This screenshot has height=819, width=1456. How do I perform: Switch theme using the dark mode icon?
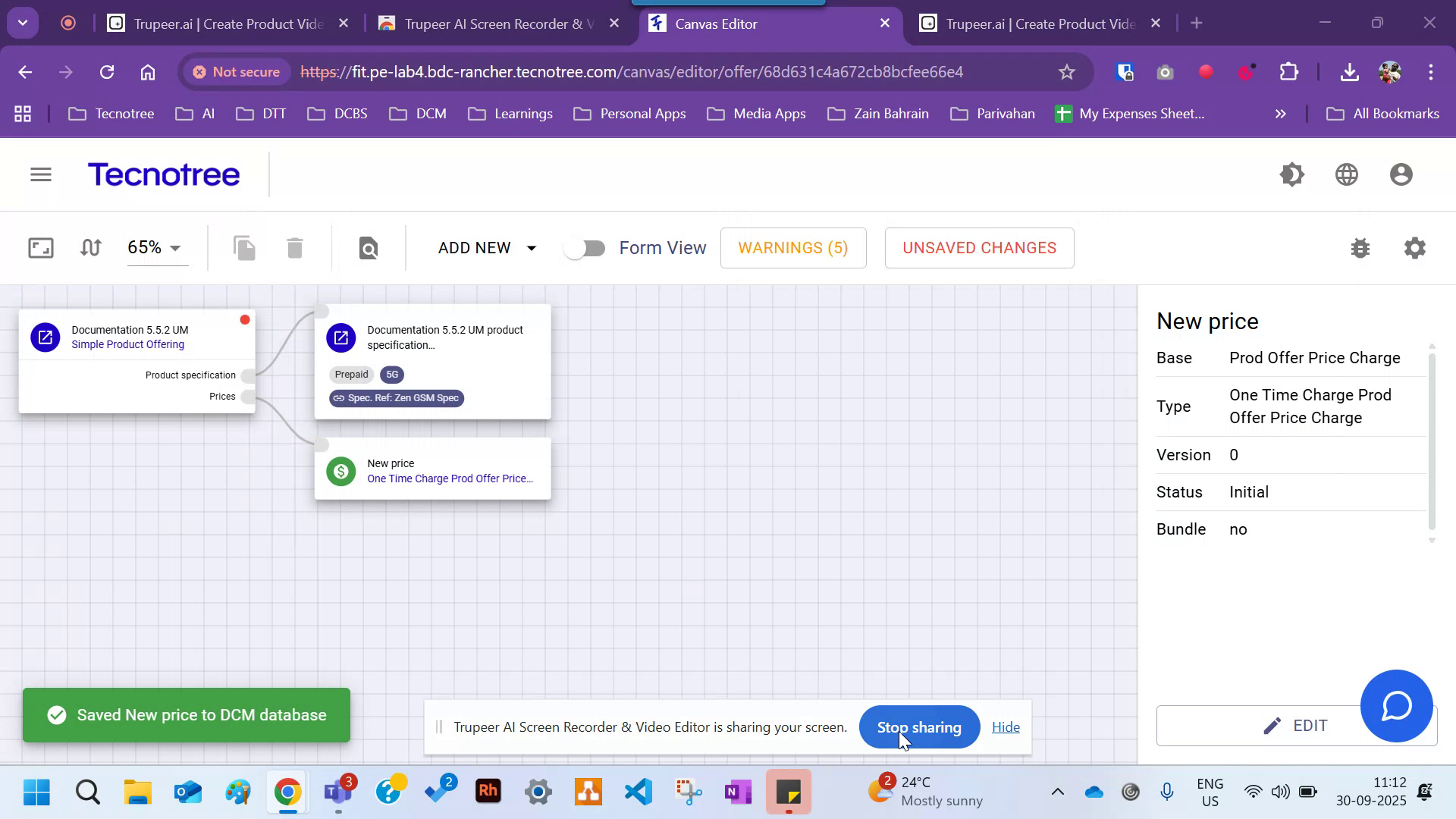coord(1292,174)
